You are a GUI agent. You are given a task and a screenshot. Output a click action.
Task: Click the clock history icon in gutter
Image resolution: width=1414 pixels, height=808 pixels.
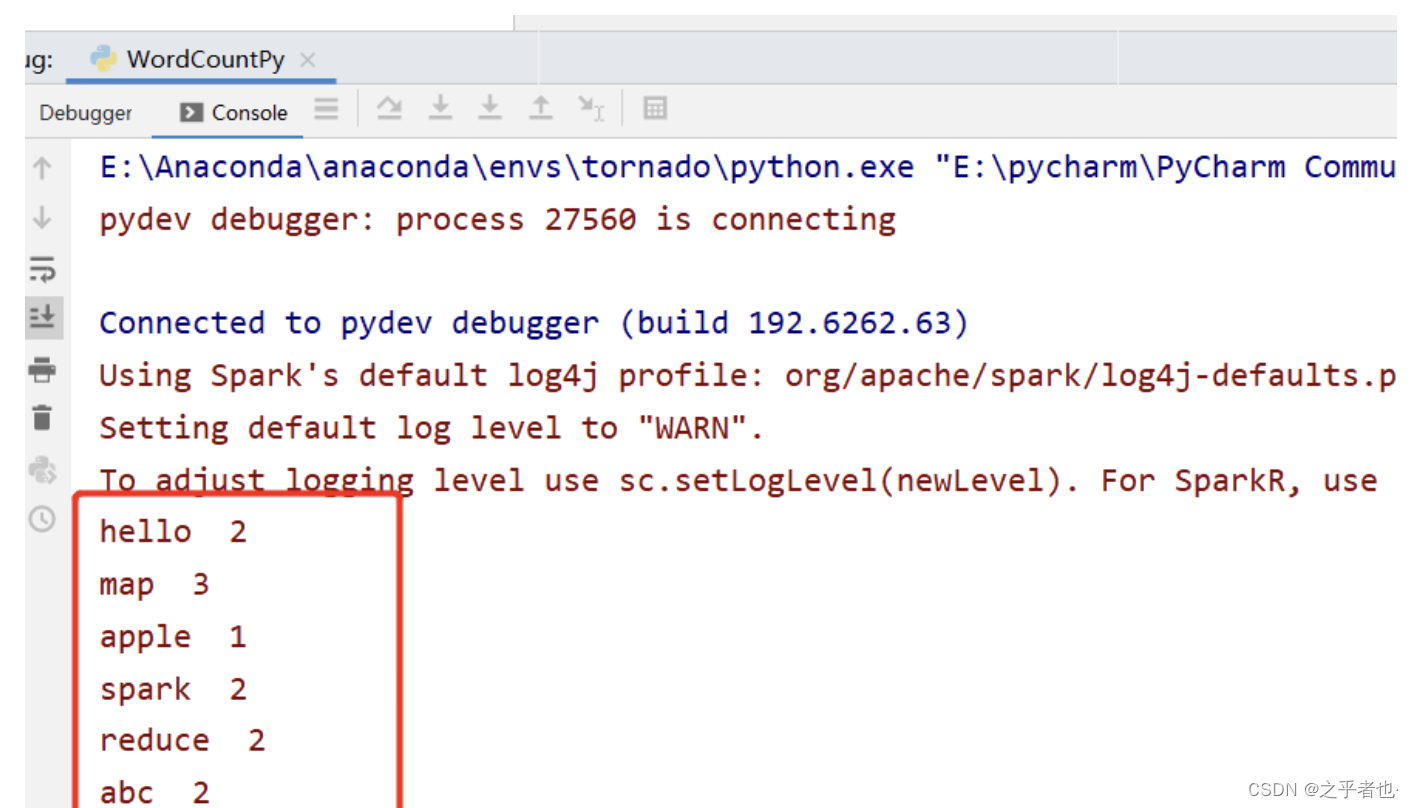click(x=42, y=519)
